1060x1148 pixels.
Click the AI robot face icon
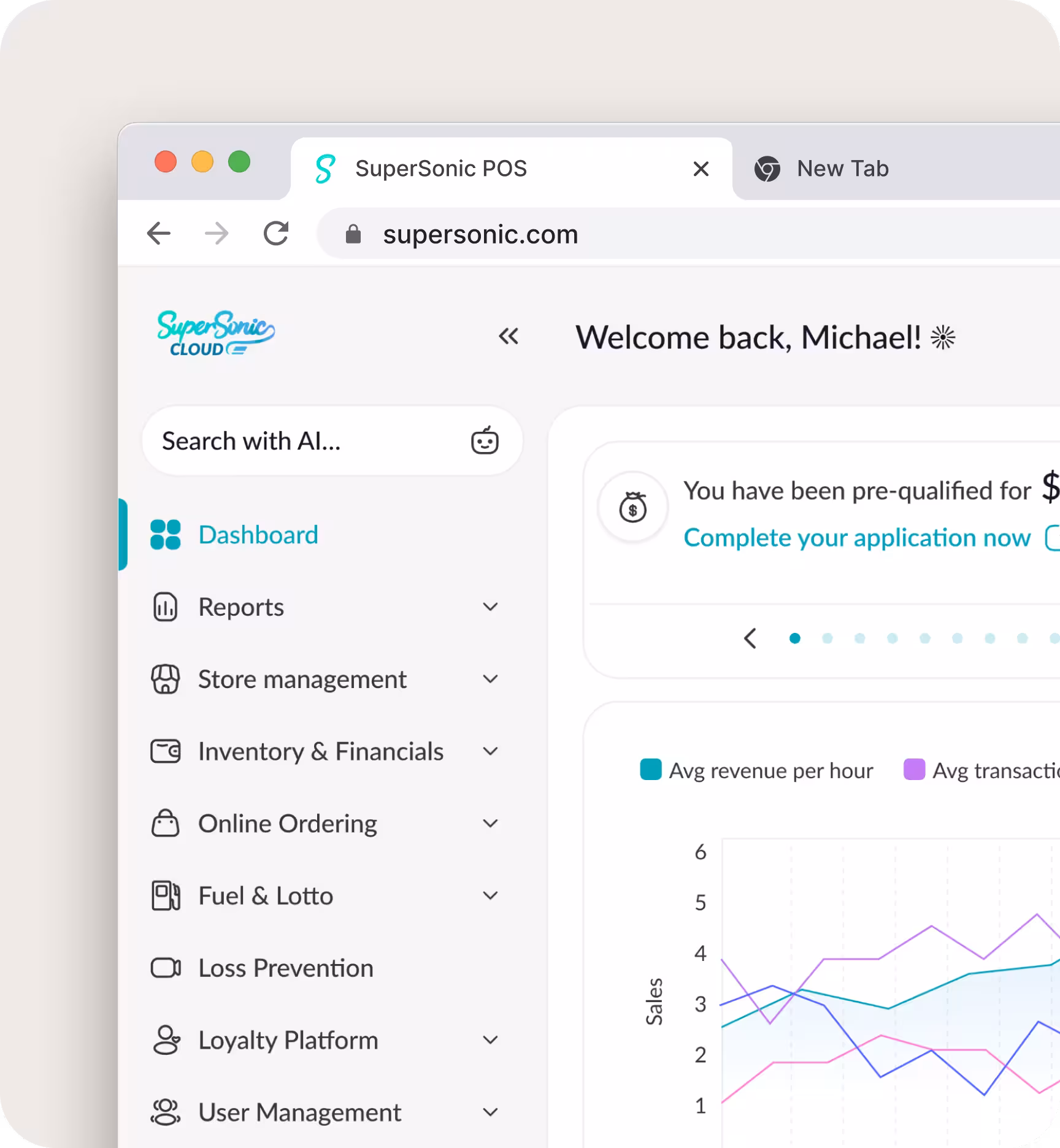click(x=485, y=440)
